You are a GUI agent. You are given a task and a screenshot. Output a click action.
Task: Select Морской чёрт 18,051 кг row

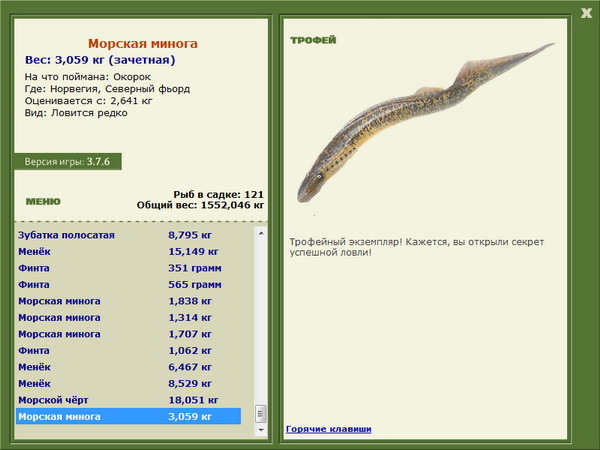point(129,399)
